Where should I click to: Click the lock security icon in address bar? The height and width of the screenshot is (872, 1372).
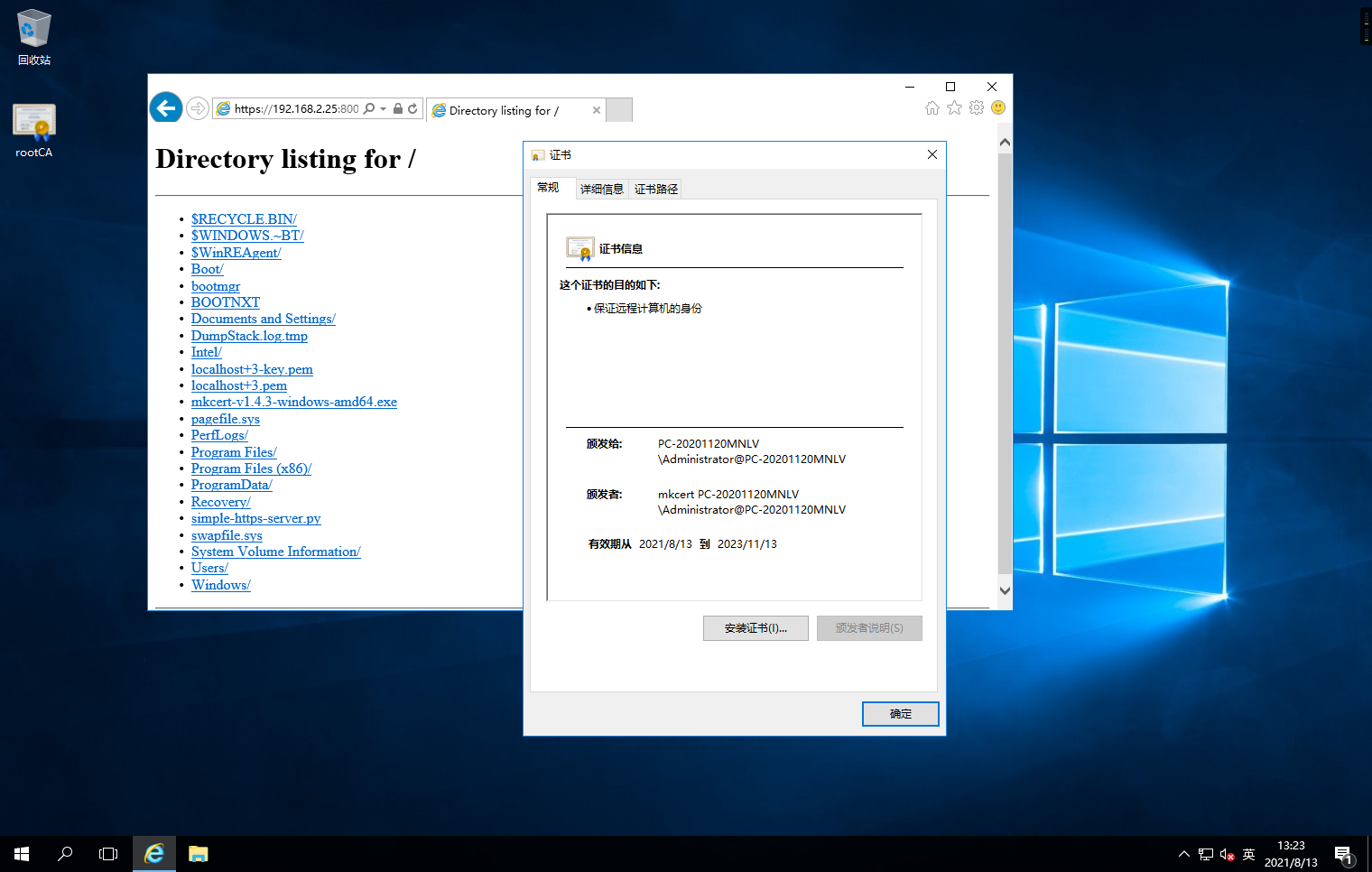pyautogui.click(x=398, y=108)
